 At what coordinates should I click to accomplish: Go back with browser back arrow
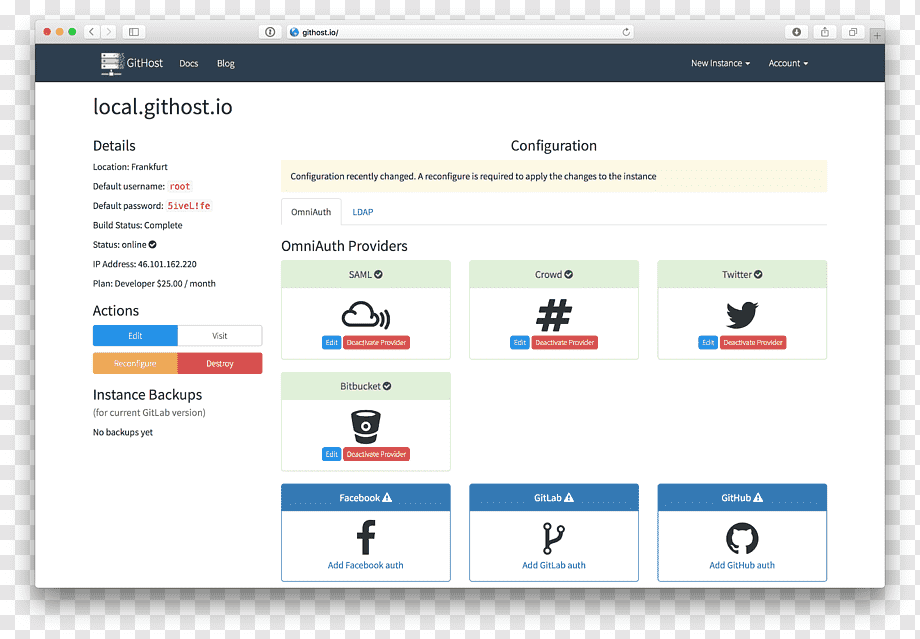[x=92, y=32]
